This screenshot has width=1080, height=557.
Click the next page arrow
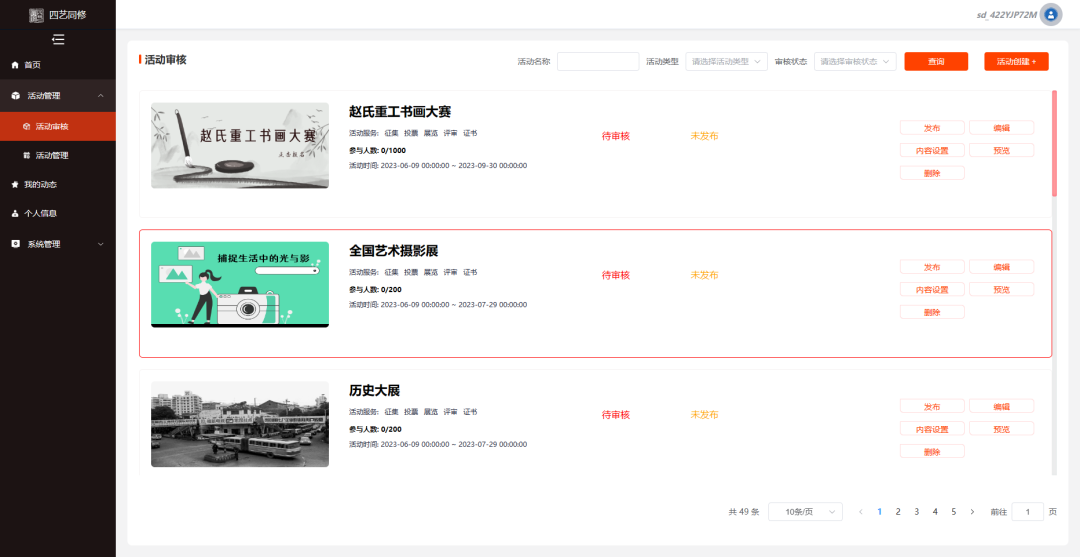[x=972, y=512]
